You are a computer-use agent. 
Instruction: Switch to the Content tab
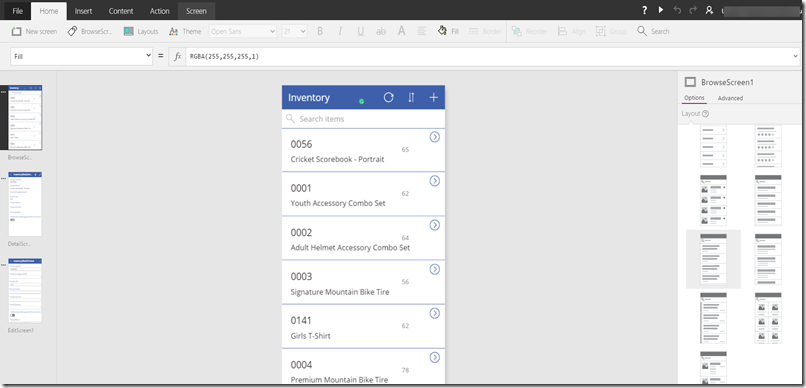121,11
